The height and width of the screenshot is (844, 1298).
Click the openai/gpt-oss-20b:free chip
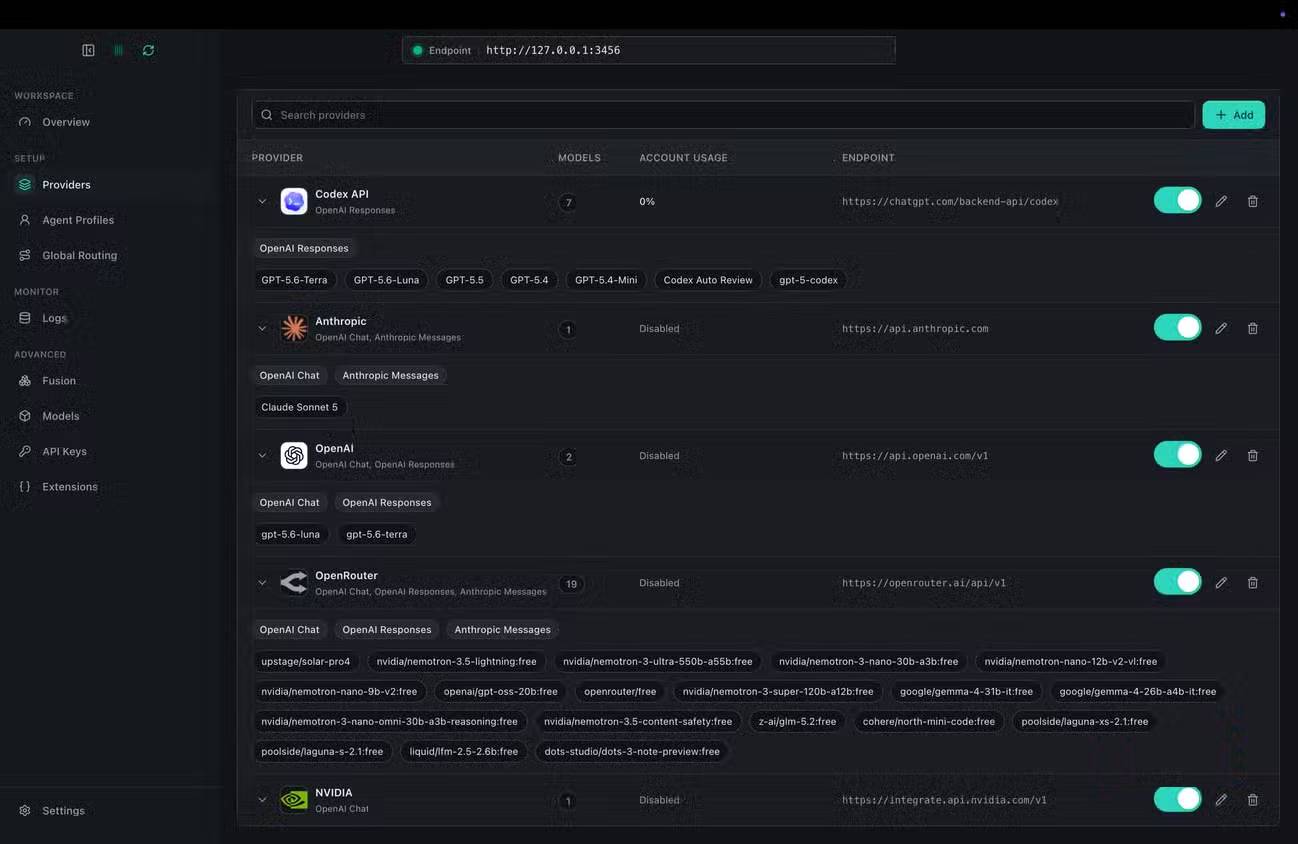click(x=501, y=691)
